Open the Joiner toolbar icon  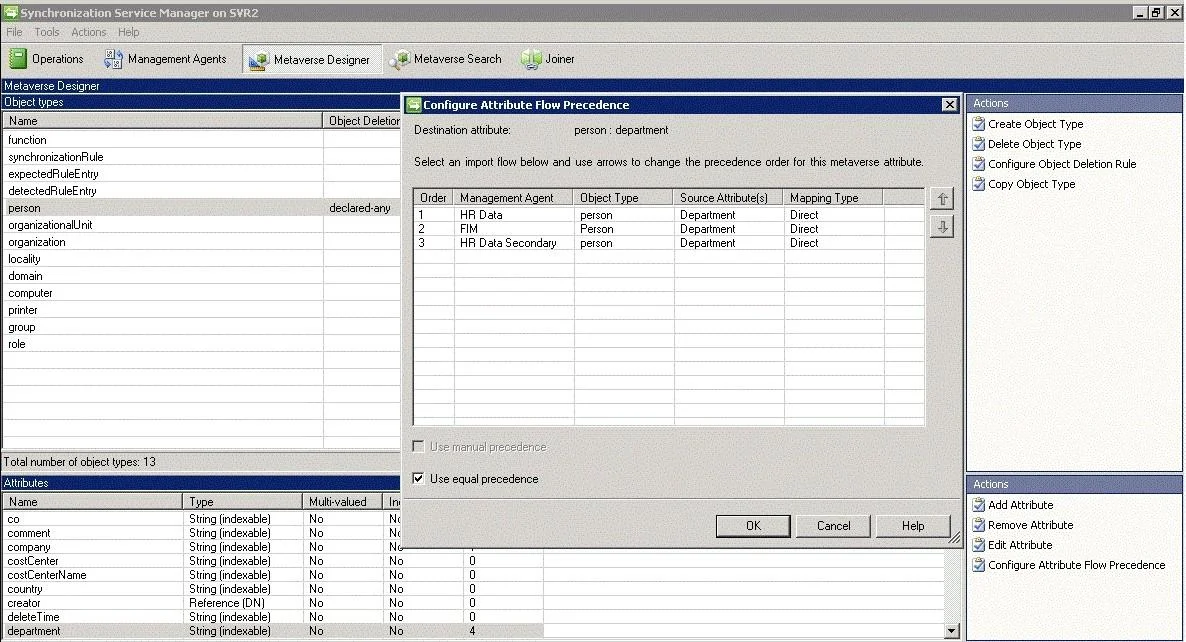click(531, 59)
